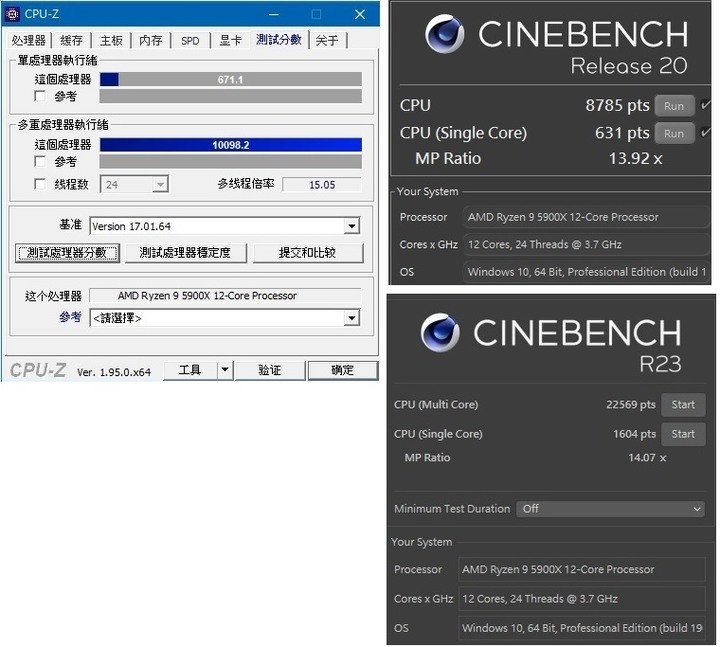720x647 pixels.
Task: Open the 參考 <請選擇> processor dropdown
Action: 225,318
